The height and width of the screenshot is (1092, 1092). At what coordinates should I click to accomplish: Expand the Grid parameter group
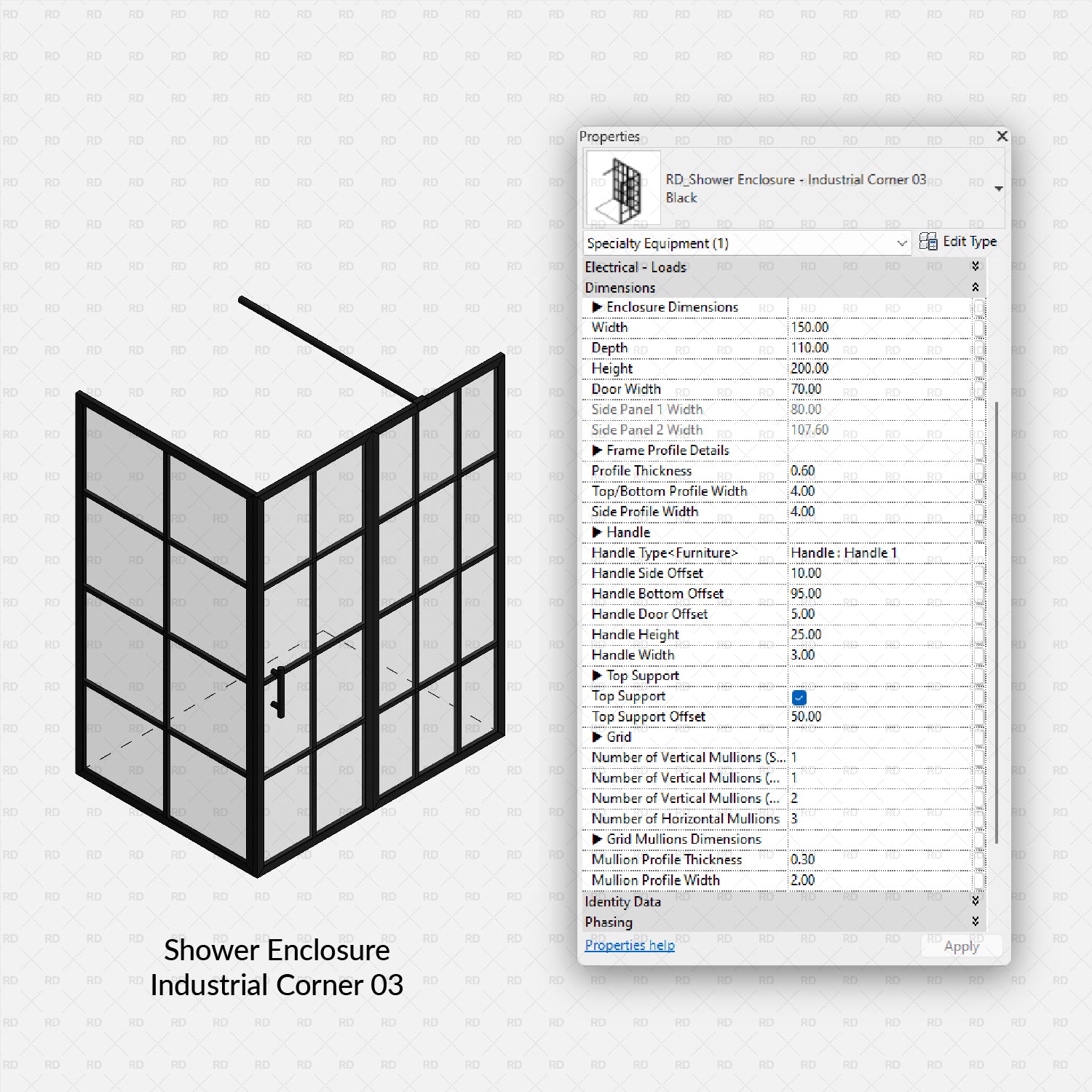(x=598, y=737)
